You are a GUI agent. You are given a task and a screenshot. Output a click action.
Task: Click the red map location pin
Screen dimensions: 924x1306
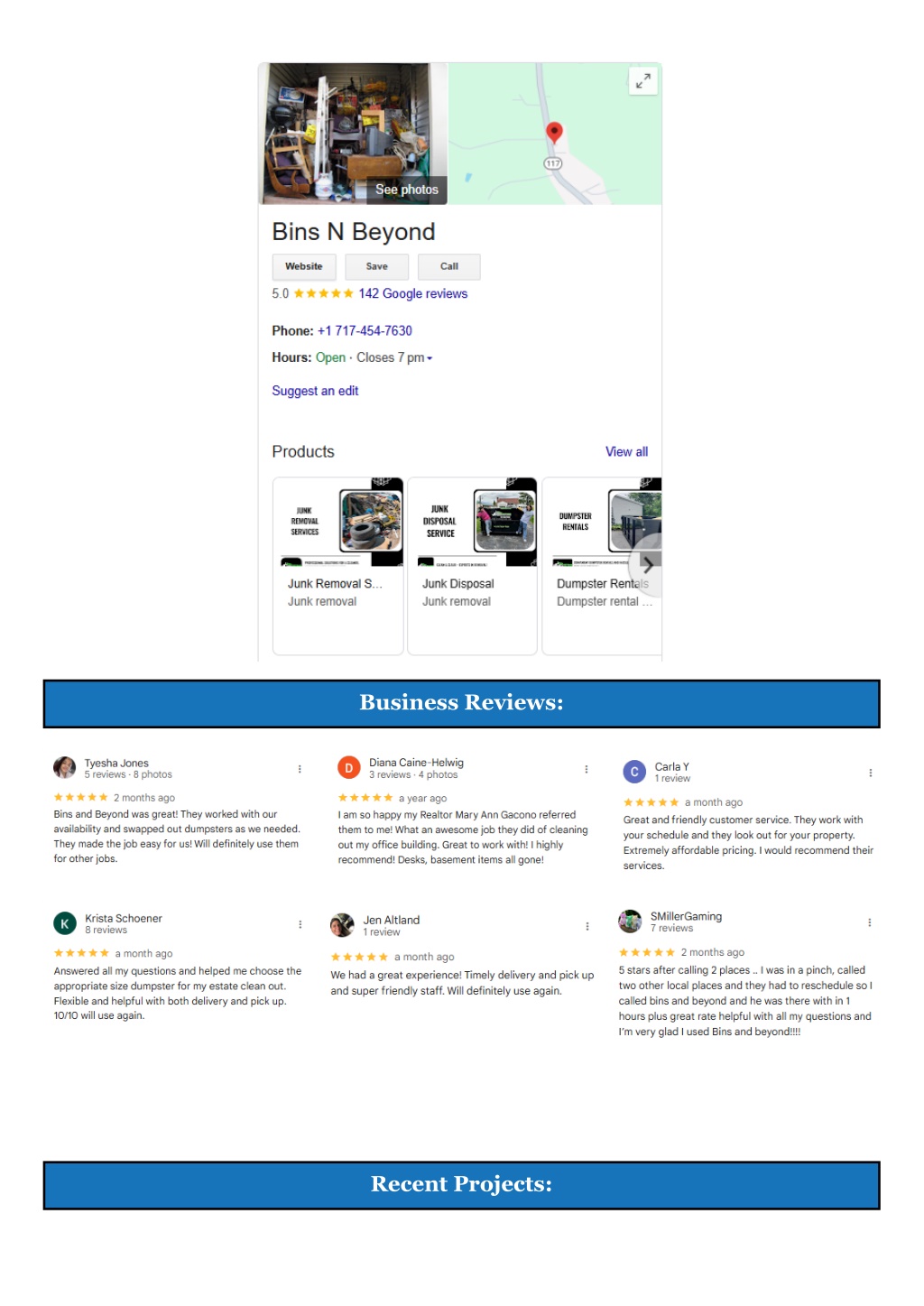(x=554, y=133)
